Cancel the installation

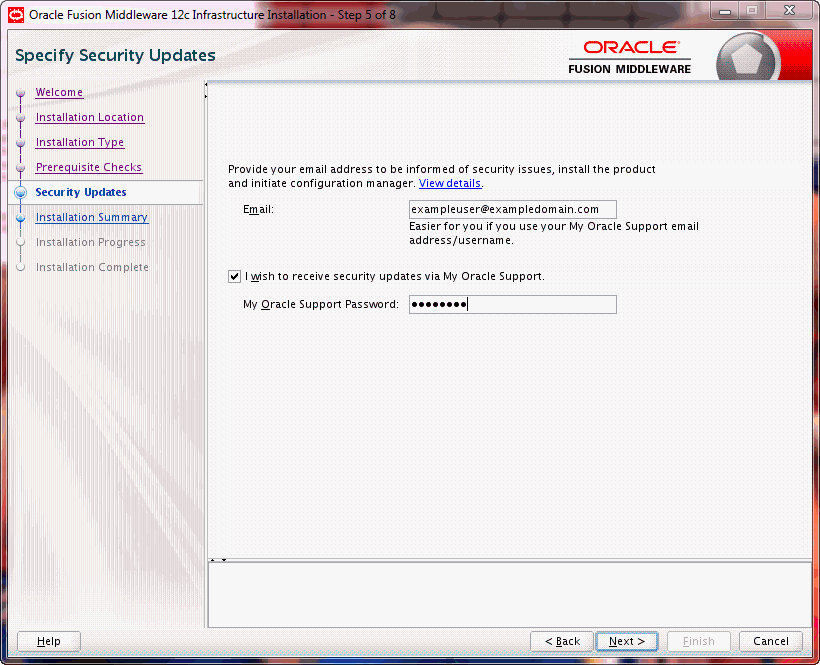(770, 641)
